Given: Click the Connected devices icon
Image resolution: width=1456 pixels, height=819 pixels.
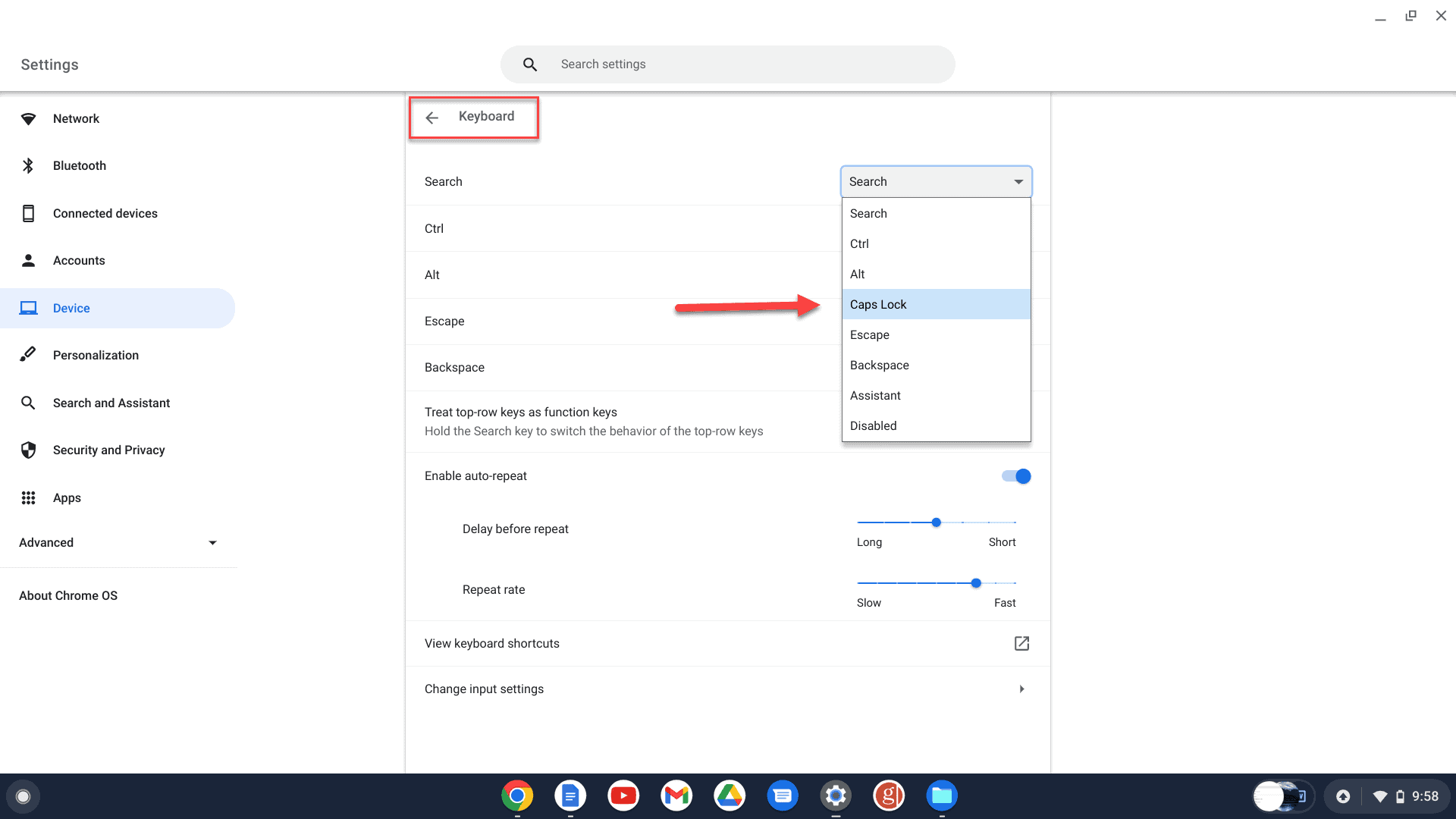Looking at the screenshot, I should 27,212.
